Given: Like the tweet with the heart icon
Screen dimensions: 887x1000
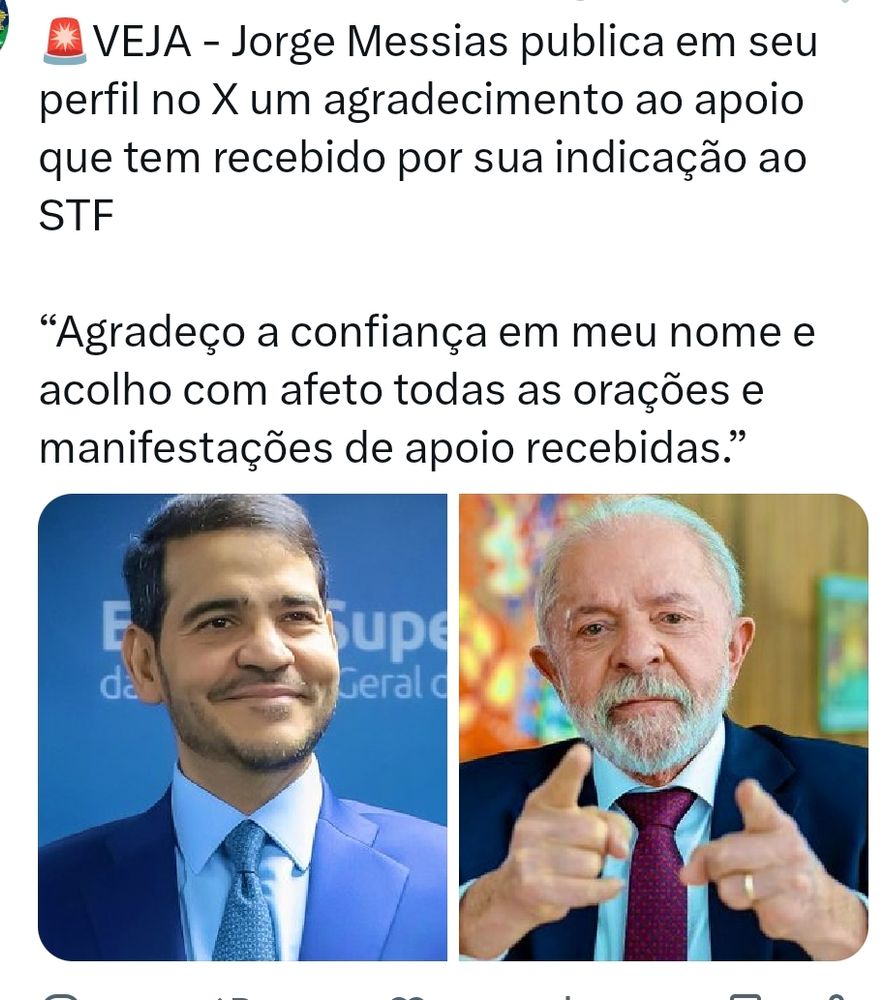Looking at the screenshot, I should coord(408,997).
